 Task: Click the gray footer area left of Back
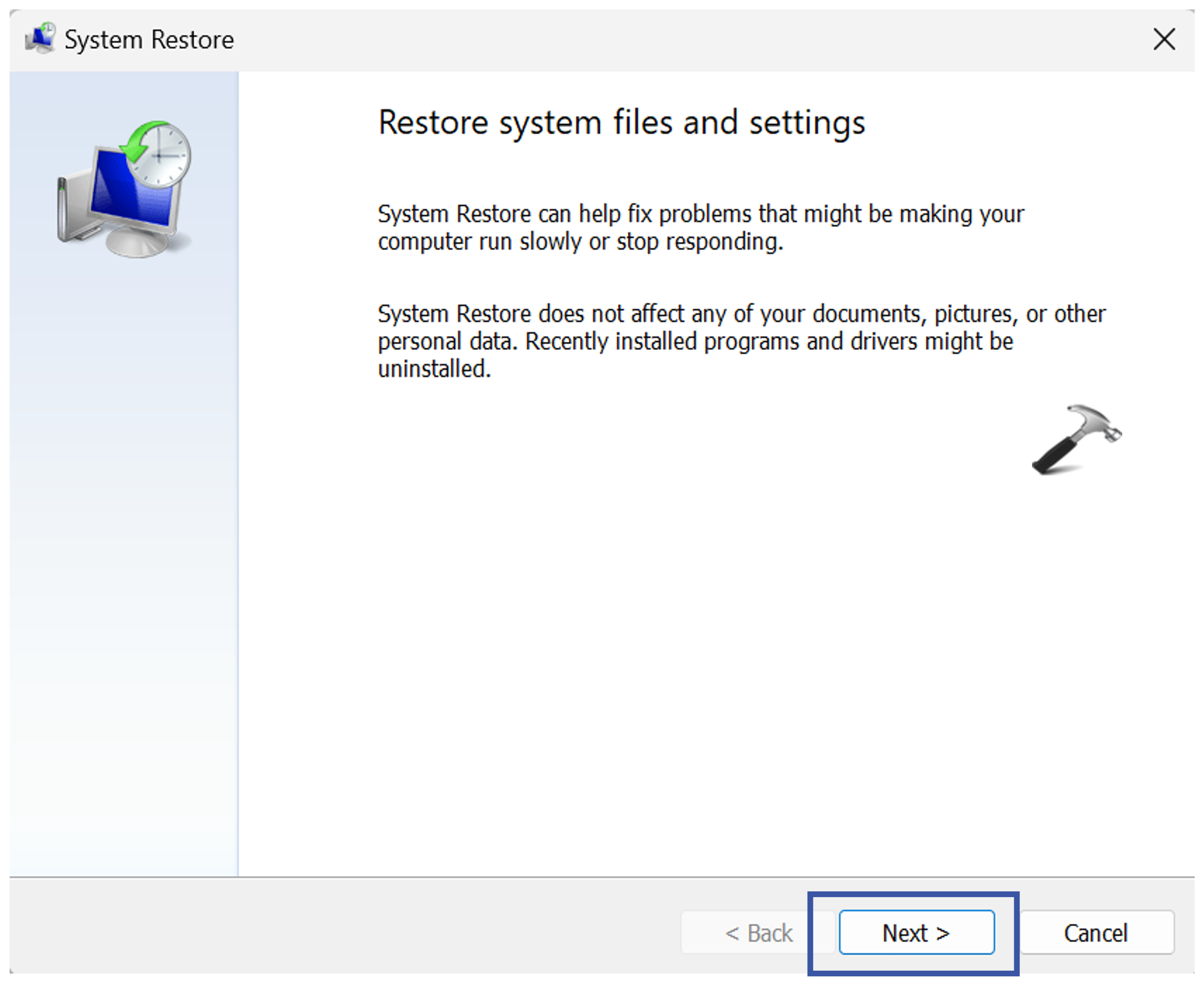[341, 932]
